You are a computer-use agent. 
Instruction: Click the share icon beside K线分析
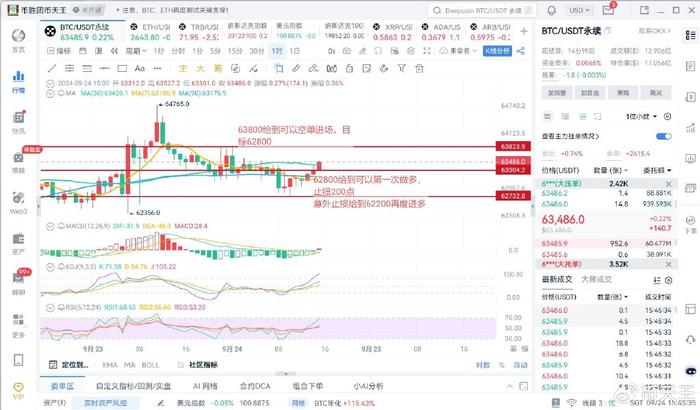(521, 51)
